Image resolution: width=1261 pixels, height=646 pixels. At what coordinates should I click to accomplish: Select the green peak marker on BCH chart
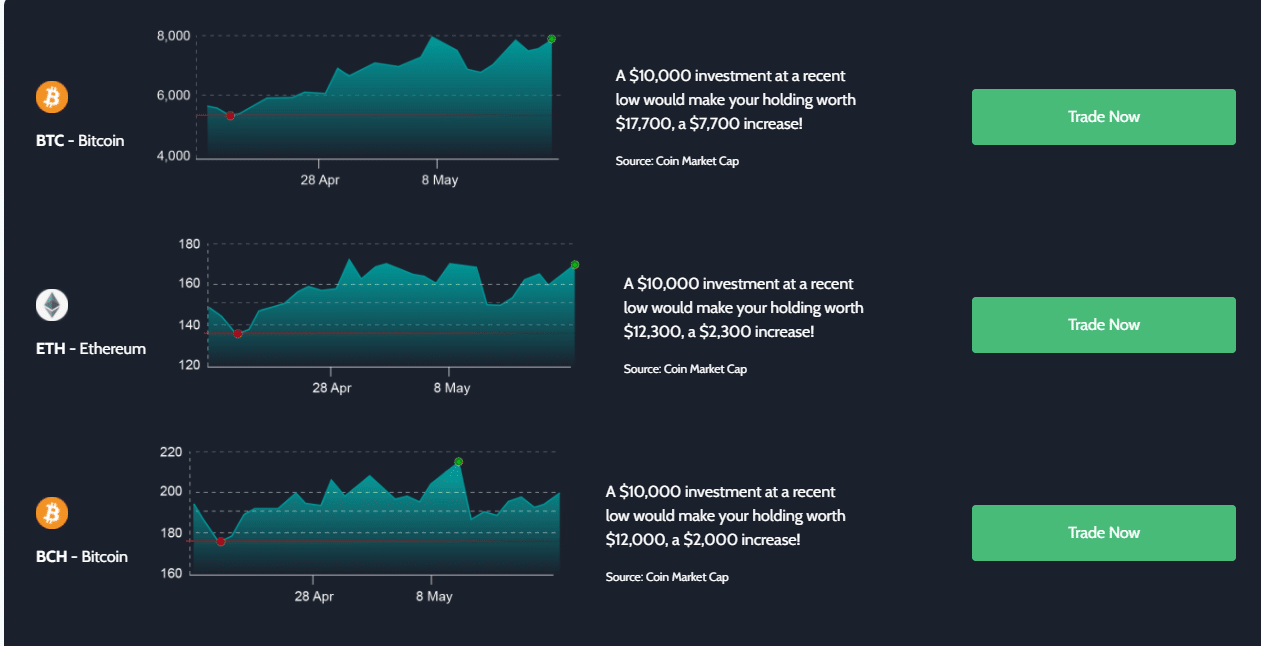[458, 462]
